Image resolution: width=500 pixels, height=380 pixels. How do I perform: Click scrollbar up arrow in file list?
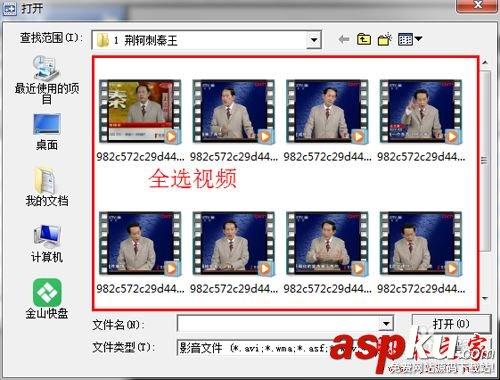coord(485,63)
